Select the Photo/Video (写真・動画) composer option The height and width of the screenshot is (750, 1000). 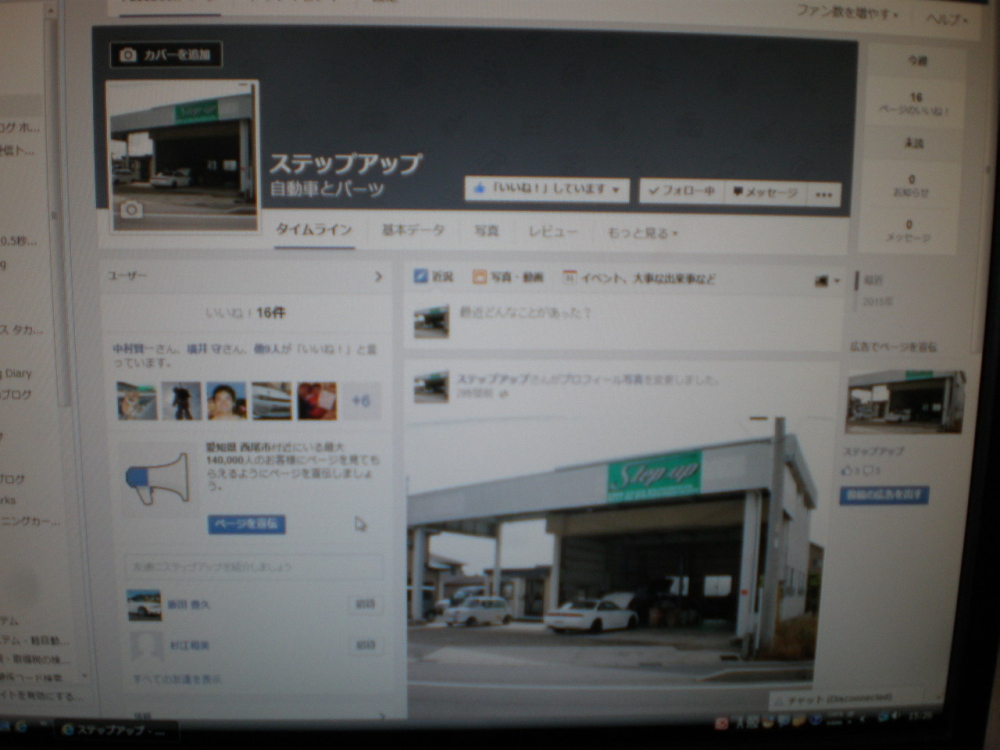point(508,277)
